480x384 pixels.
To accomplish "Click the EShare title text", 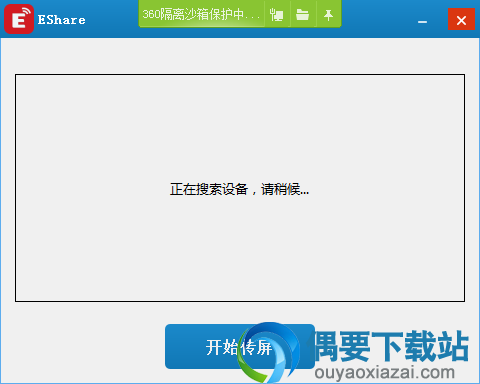I will [62, 20].
